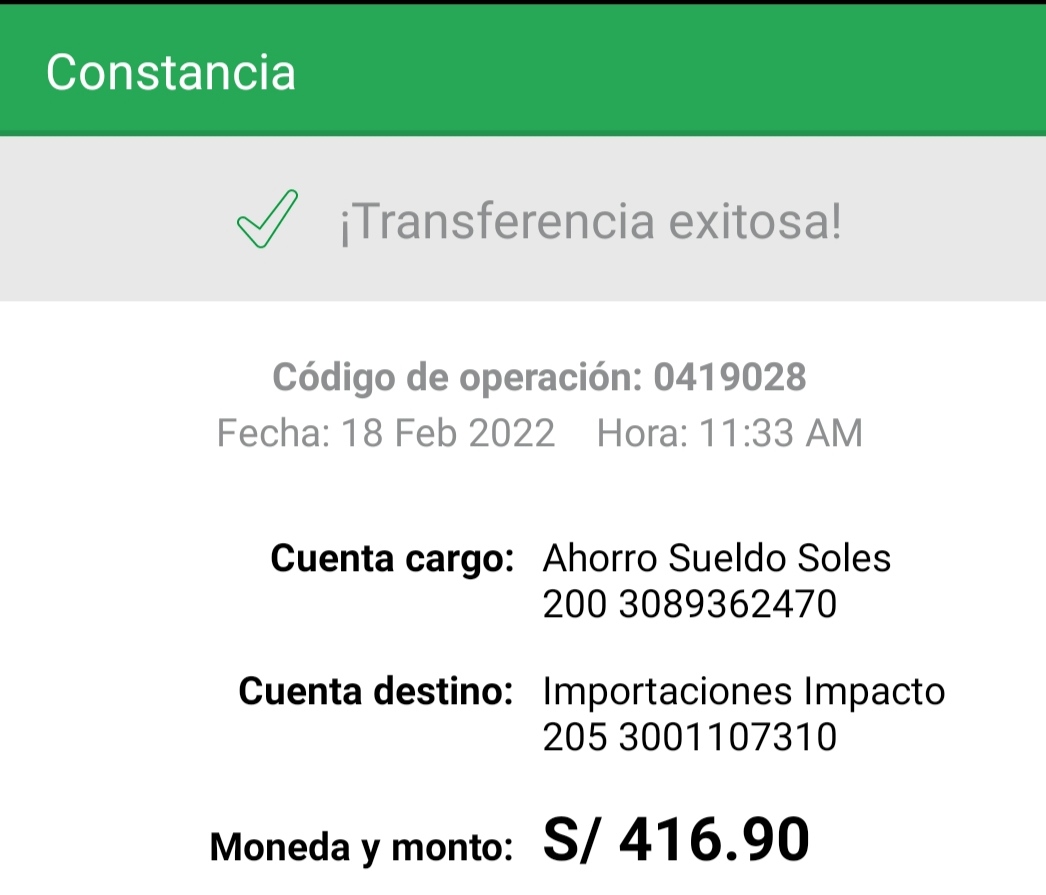
Task: Select the 416.90 amount value
Action: [714, 840]
